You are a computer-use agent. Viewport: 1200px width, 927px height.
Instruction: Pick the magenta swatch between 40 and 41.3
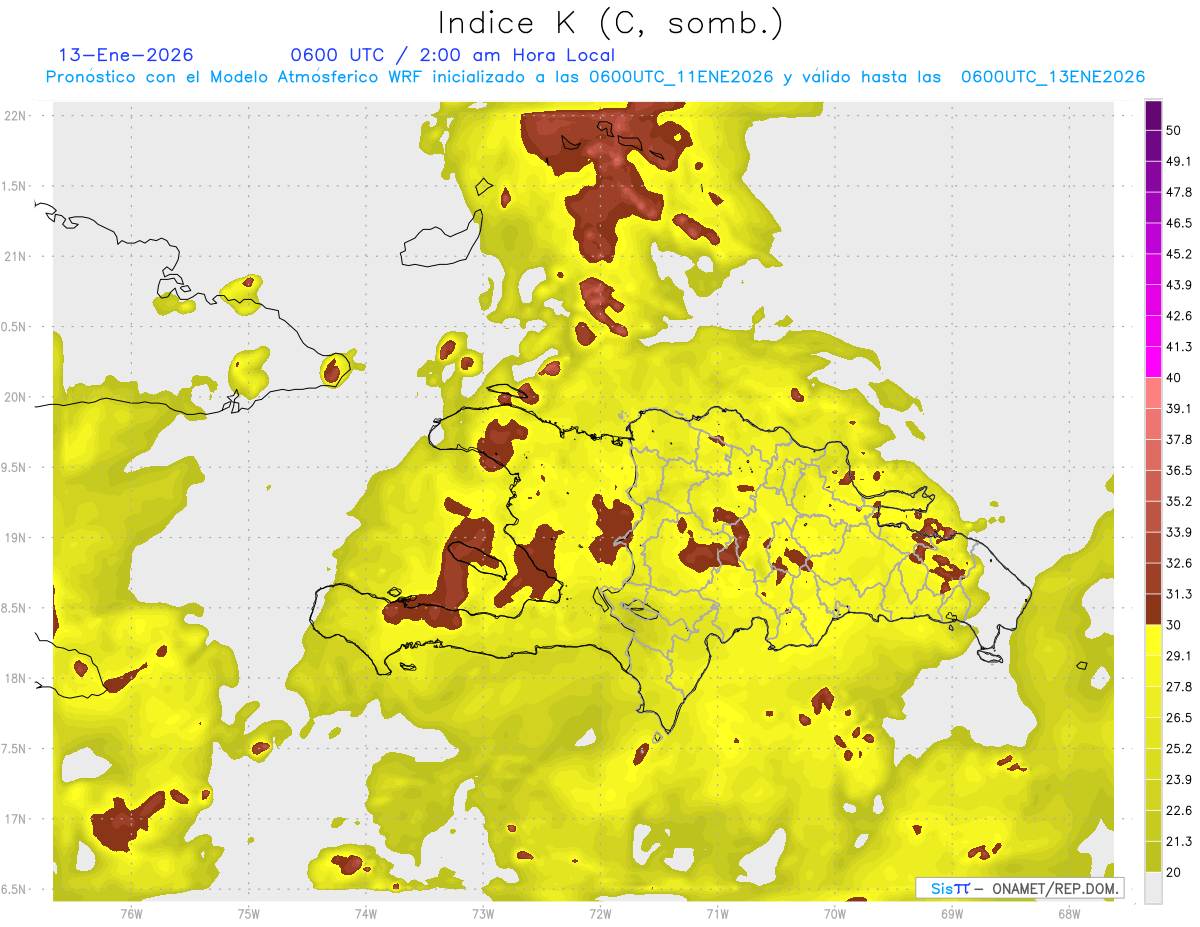tap(1153, 362)
